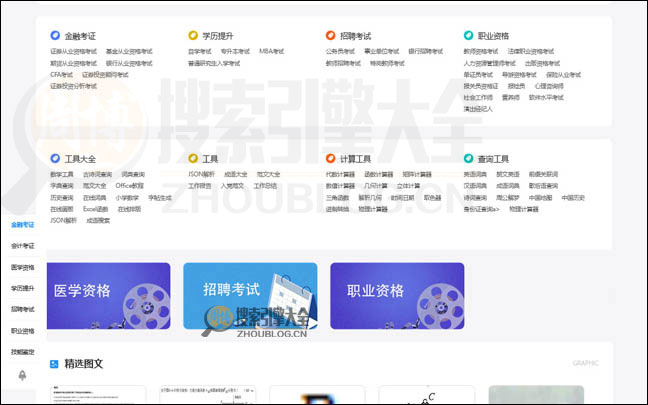Open the 三角函数 link
Viewport: 648px width, 405px height.
[337, 198]
